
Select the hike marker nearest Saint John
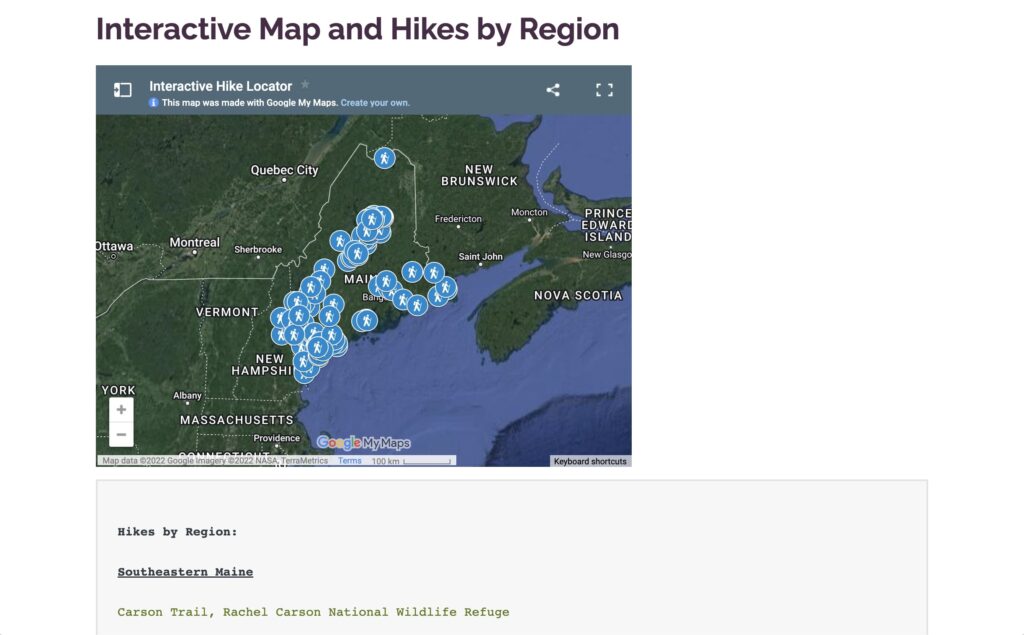pyautogui.click(x=433, y=272)
